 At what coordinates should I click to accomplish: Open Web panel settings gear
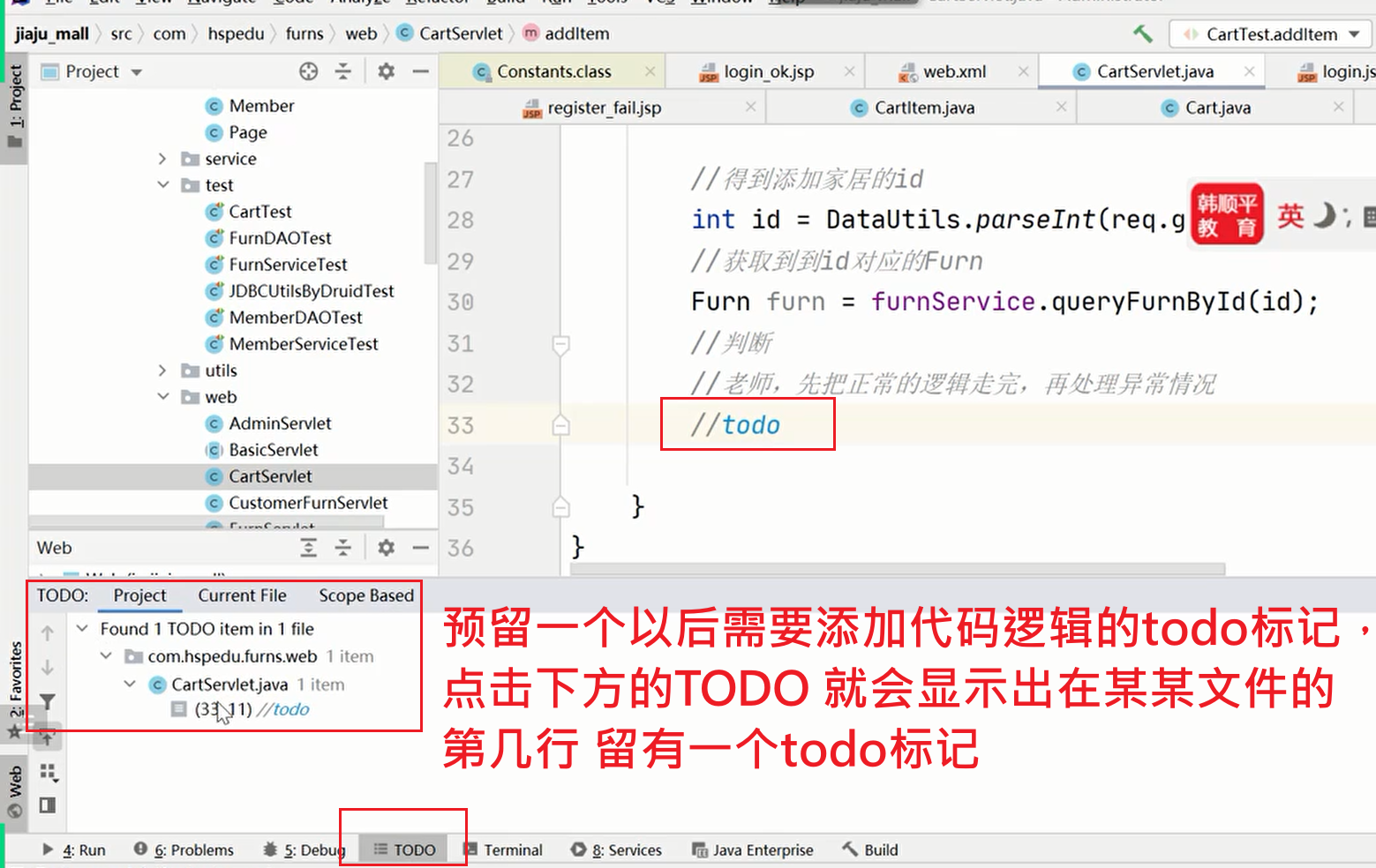(386, 548)
